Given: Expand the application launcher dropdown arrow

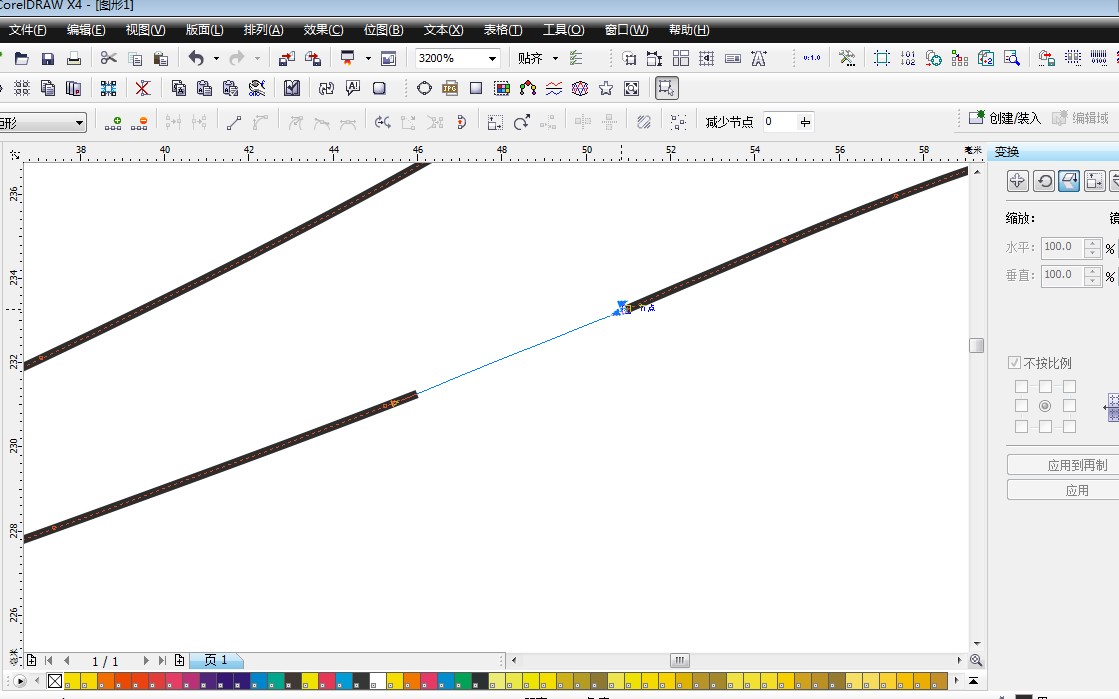Looking at the screenshot, I should 368,59.
